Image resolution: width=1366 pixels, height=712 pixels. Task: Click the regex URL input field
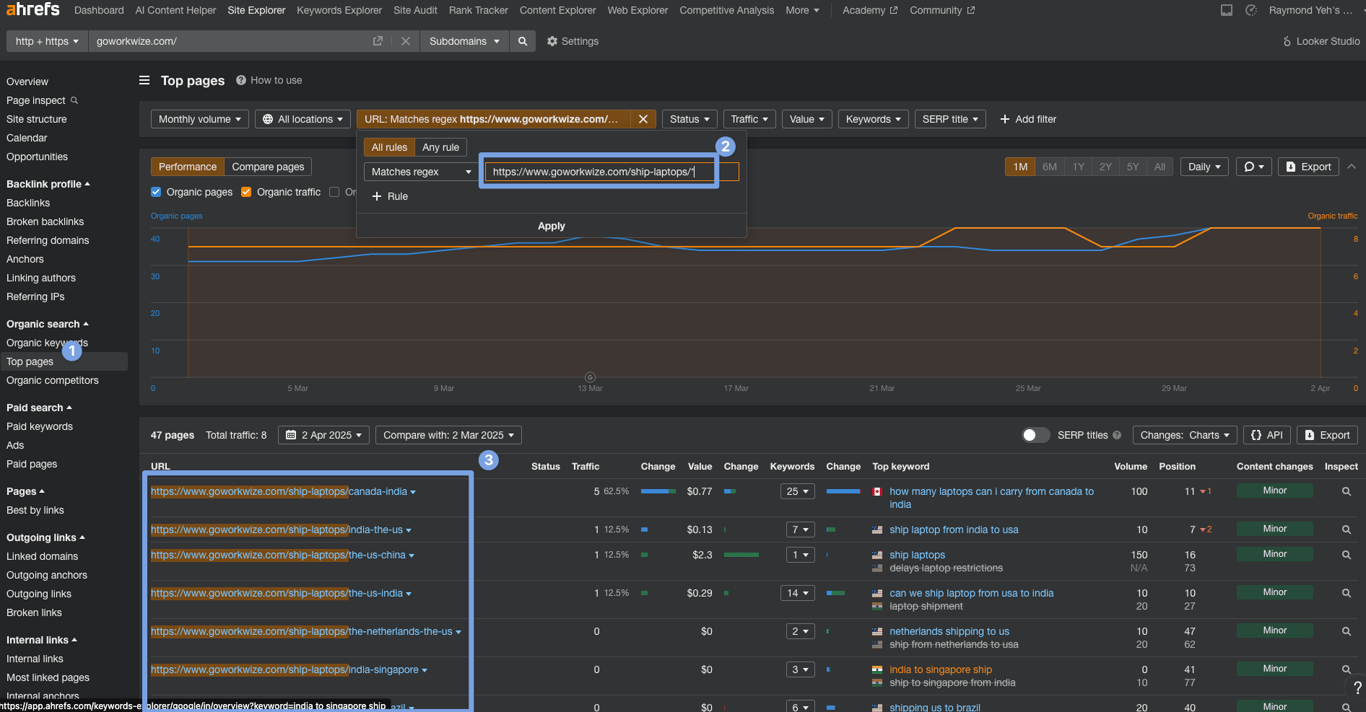coord(612,172)
